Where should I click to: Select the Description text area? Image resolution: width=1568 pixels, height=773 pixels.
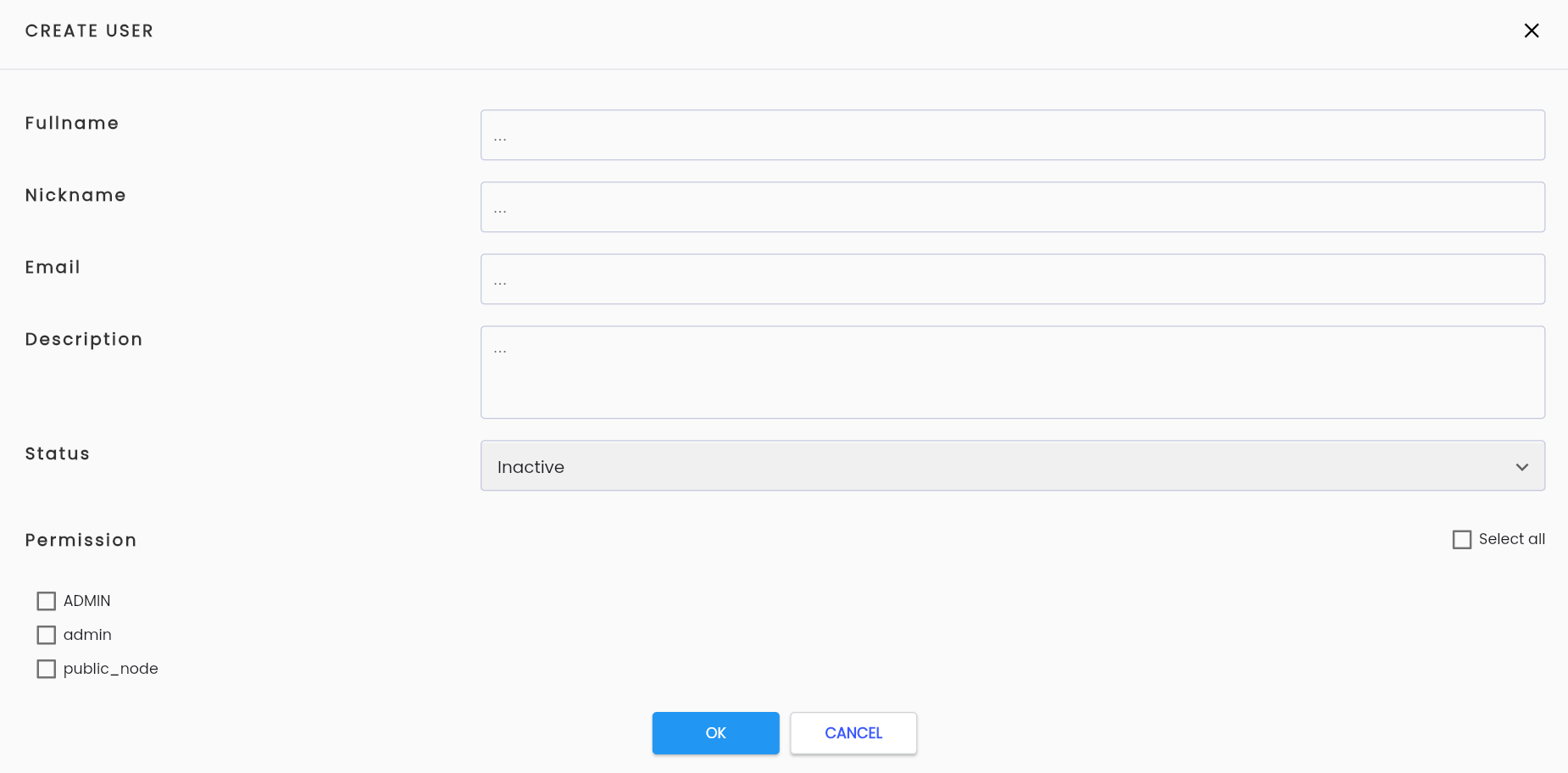1013,372
